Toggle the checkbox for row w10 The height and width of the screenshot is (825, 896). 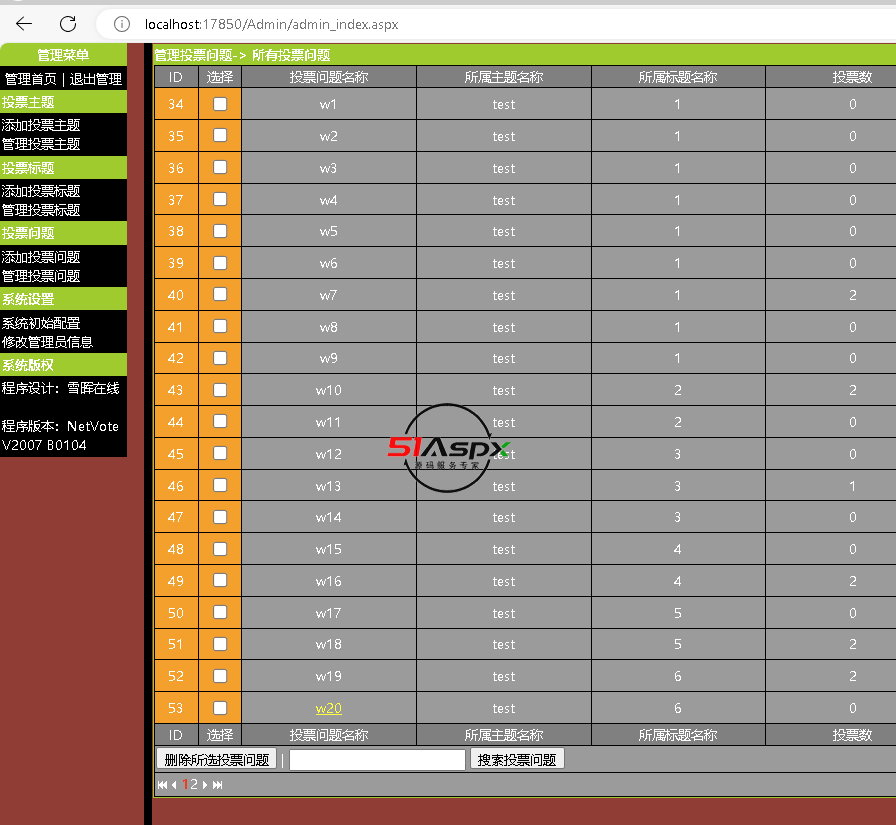pyautogui.click(x=220, y=390)
